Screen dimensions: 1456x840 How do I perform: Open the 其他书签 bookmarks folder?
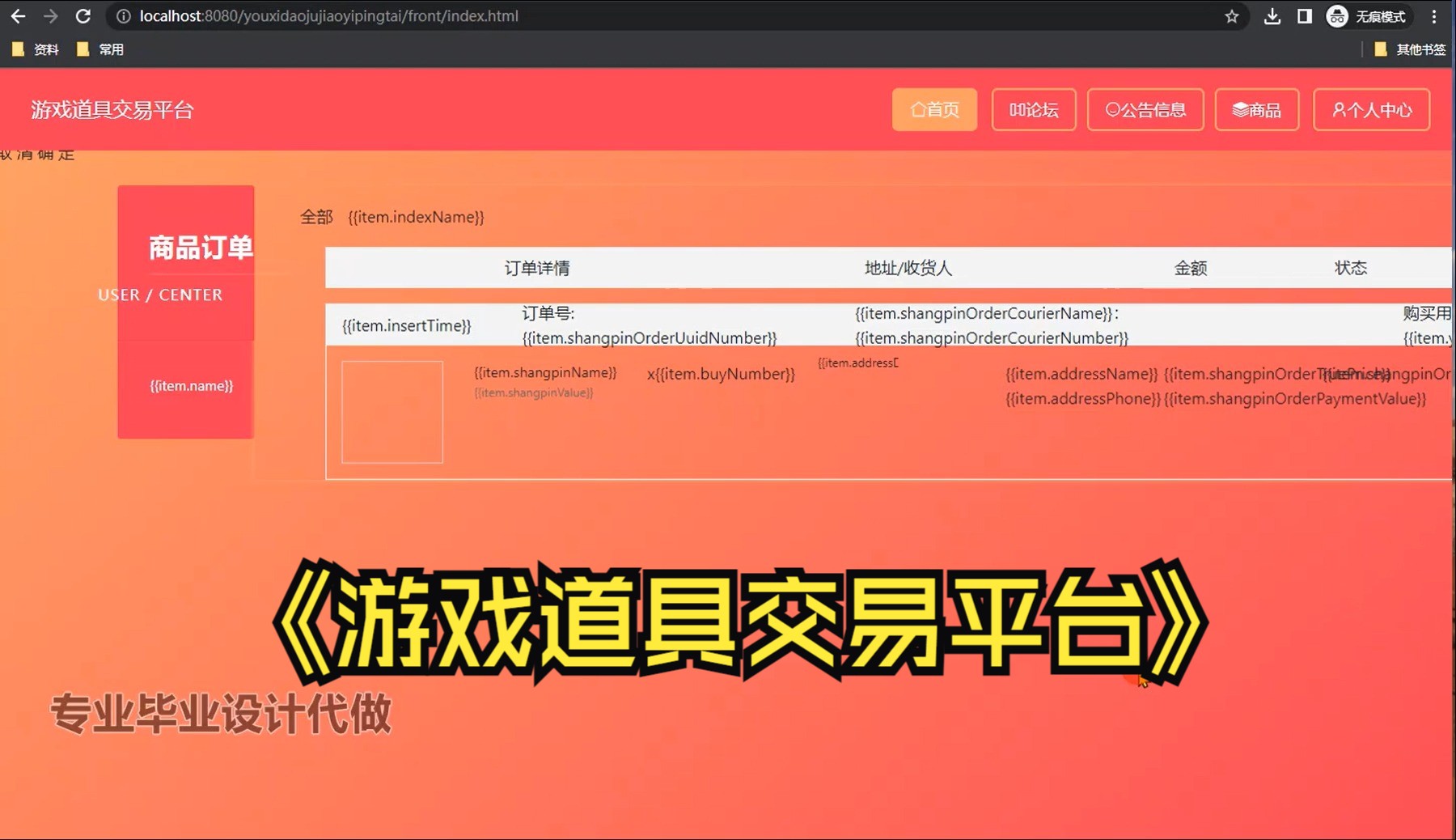coord(1411,49)
